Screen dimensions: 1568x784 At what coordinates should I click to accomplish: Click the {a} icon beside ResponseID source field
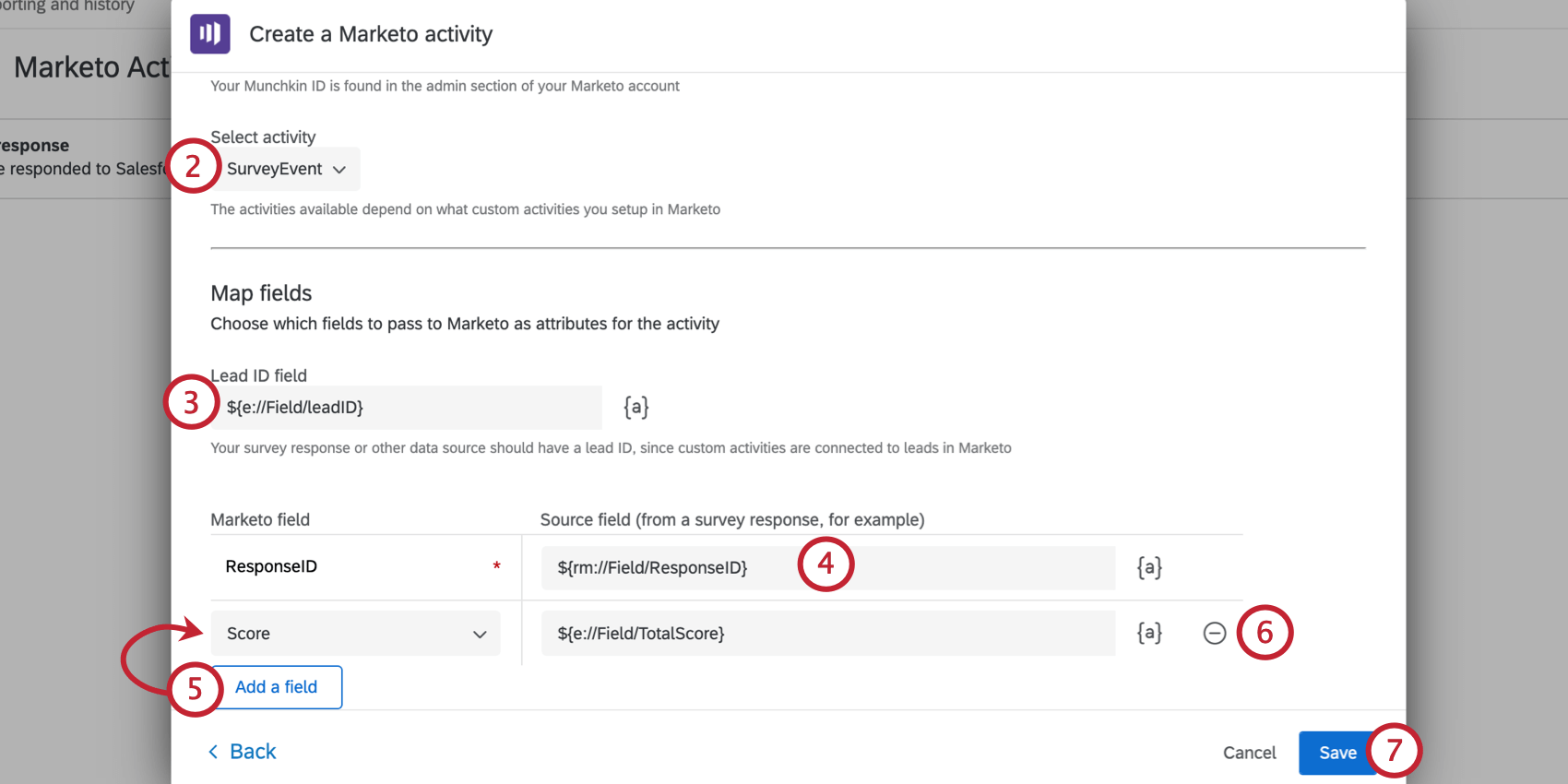[1148, 566]
